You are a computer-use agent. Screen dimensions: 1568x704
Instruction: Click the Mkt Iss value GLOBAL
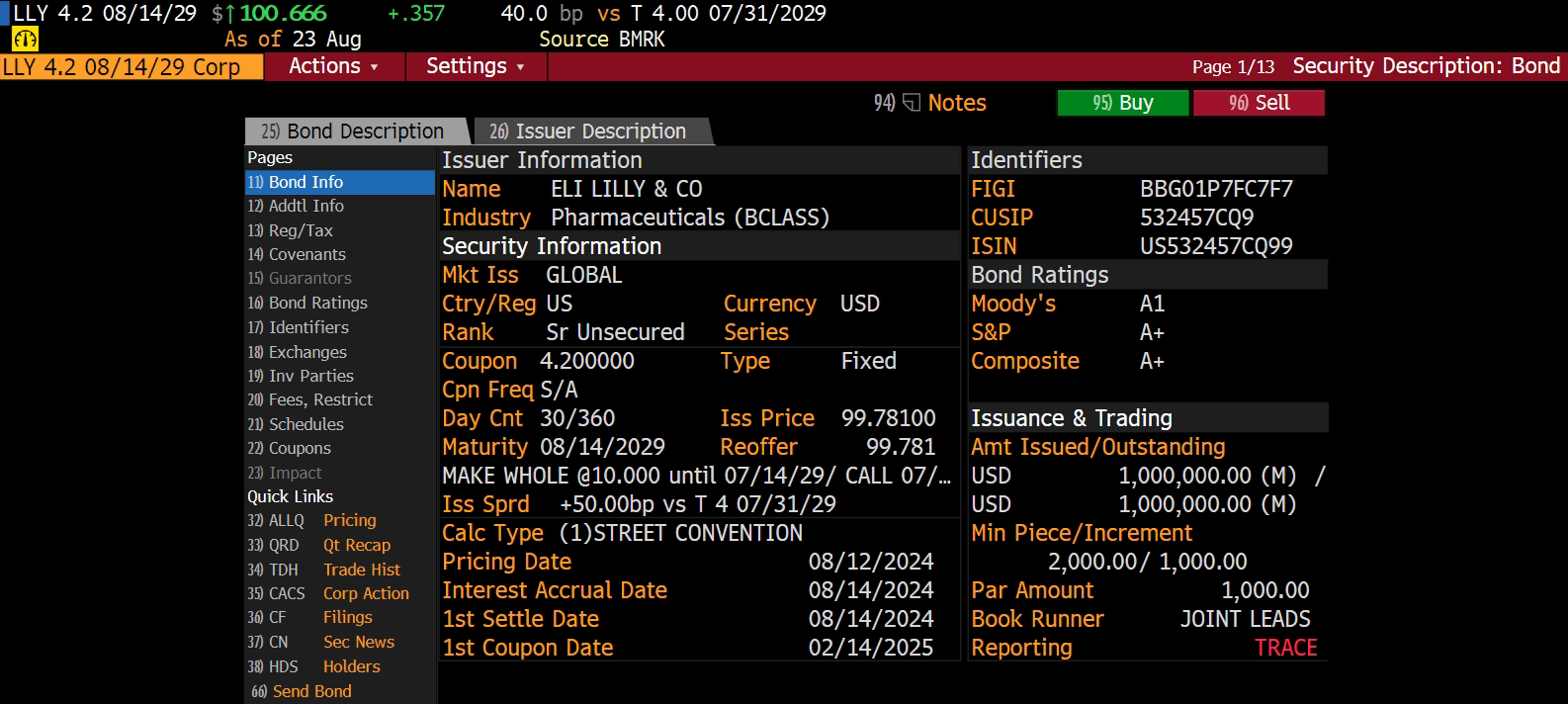click(584, 275)
